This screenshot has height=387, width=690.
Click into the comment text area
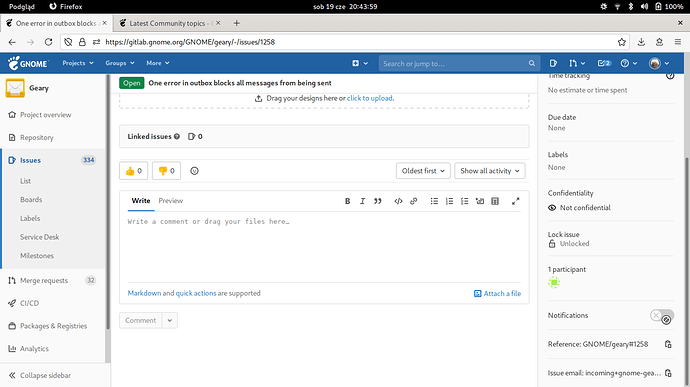[324, 247]
